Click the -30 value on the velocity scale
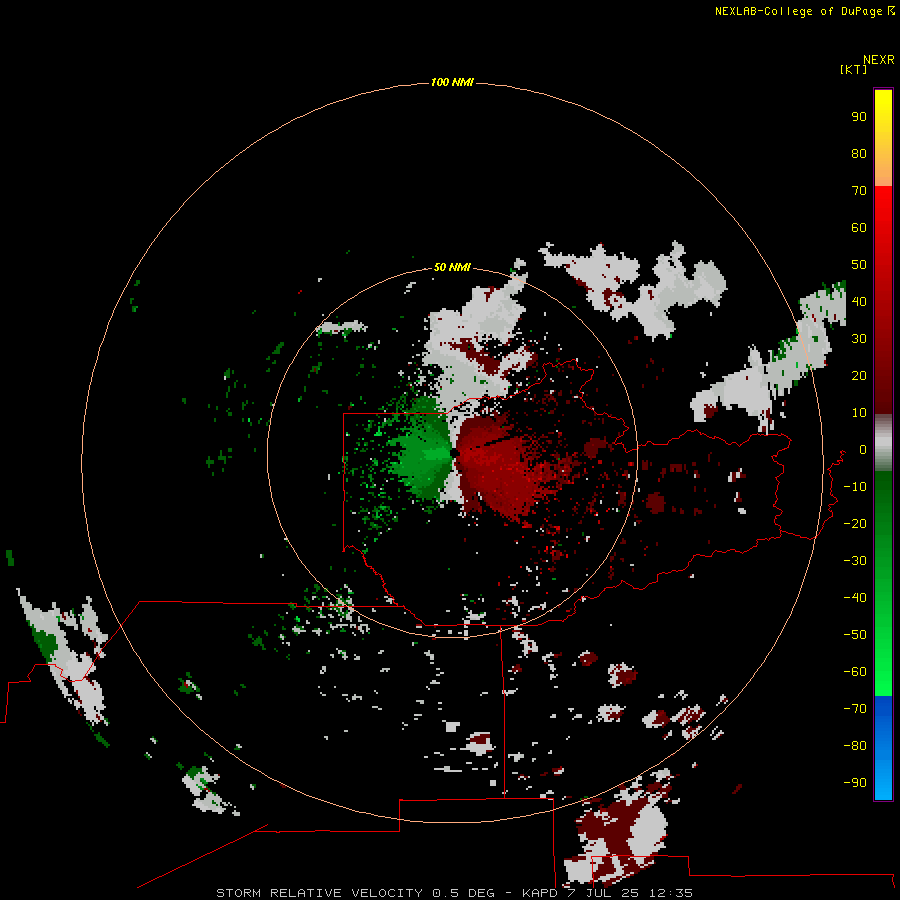This screenshot has width=900, height=900. pyautogui.click(x=855, y=560)
